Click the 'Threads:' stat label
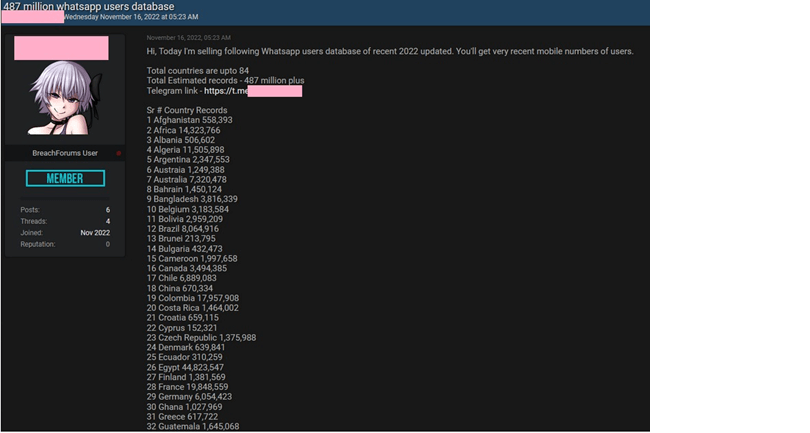Image resolution: width=810 pixels, height=433 pixels. tap(34, 221)
